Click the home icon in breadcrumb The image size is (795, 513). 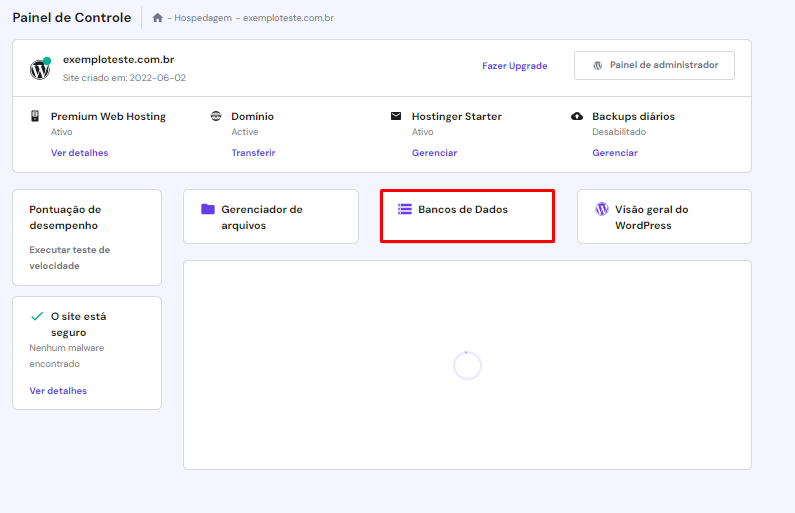(158, 18)
